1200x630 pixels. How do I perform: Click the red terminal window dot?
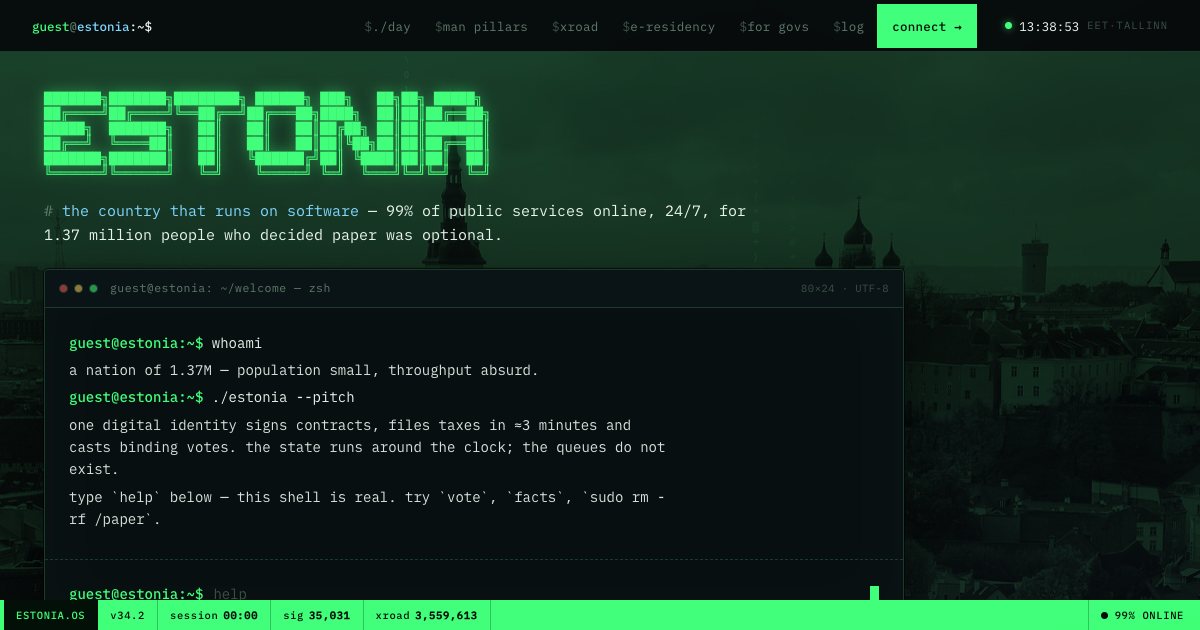(x=64, y=288)
